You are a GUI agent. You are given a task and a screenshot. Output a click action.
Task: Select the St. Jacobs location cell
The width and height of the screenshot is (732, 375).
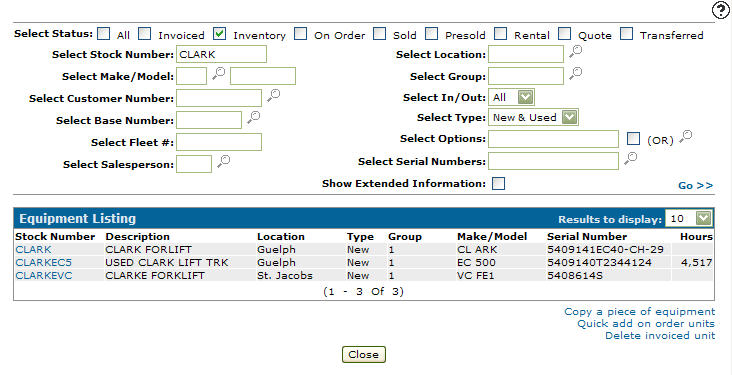pyautogui.click(x=285, y=276)
